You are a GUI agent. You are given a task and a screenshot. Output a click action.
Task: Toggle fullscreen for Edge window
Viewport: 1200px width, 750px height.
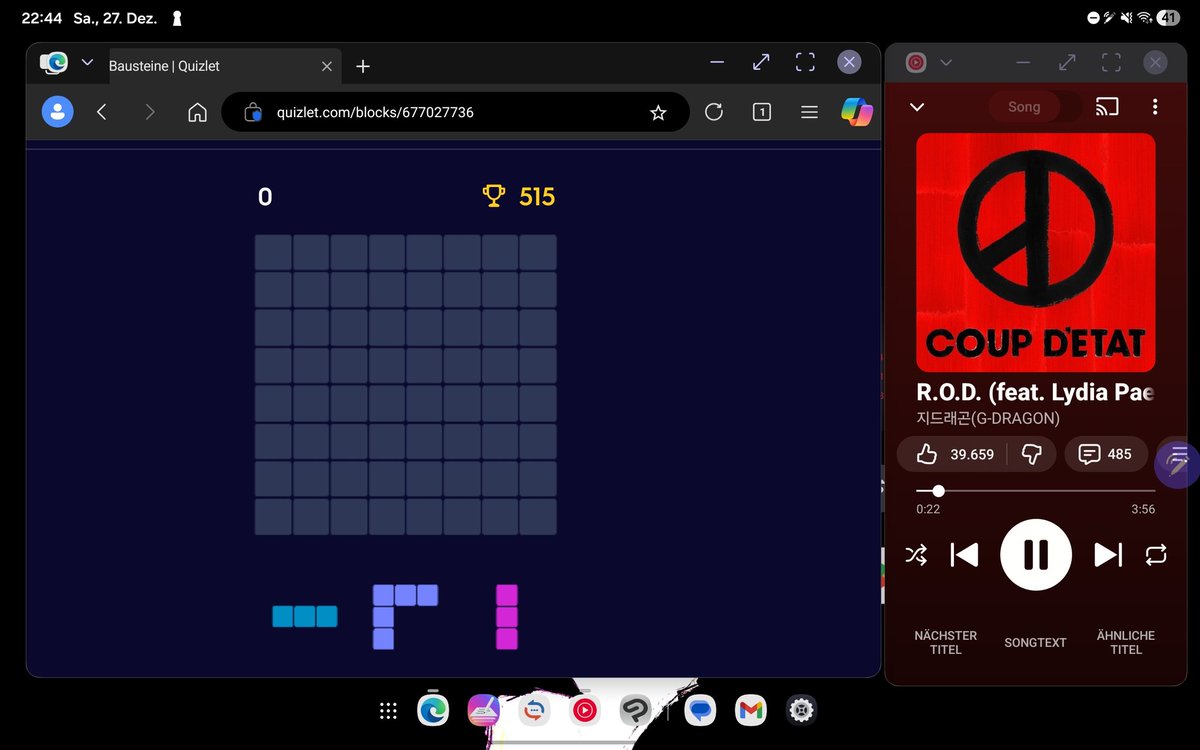pyautogui.click(x=805, y=62)
